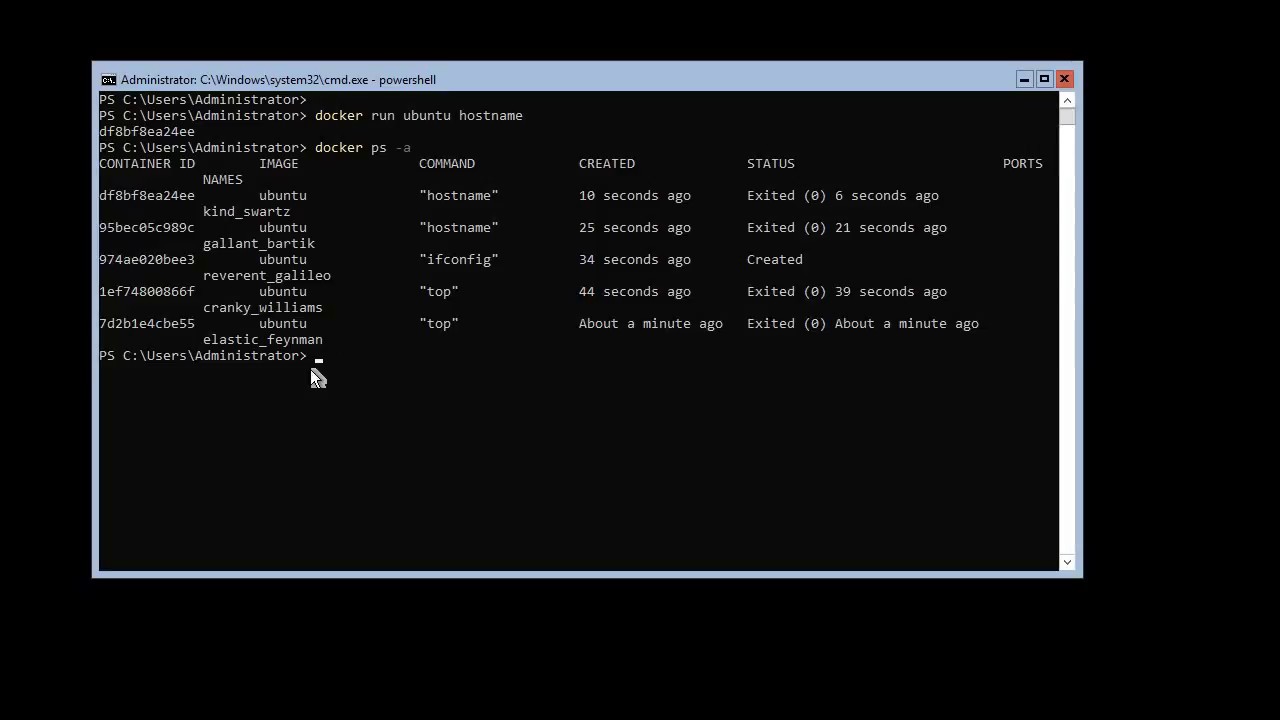This screenshot has height=720, width=1280.
Task: Click the last prompt line with the cursor
Action: tap(211, 356)
